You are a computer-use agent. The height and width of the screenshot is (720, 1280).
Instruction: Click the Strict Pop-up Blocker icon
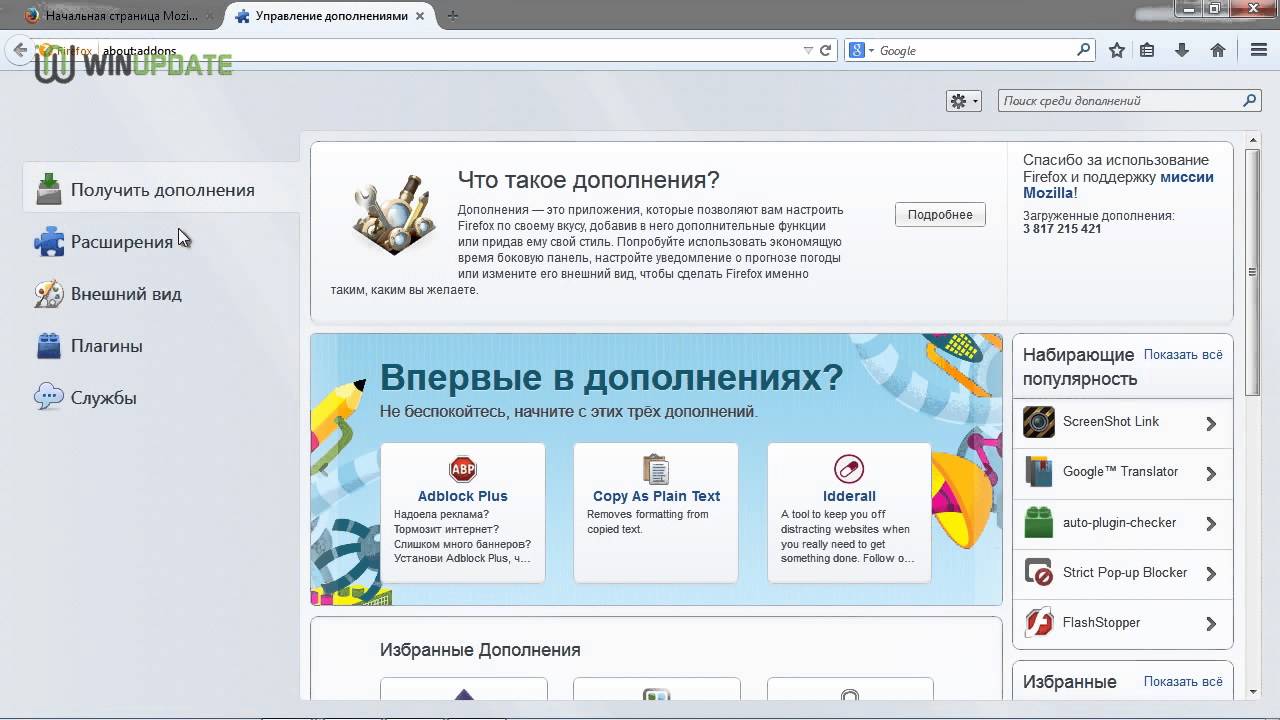point(1039,572)
